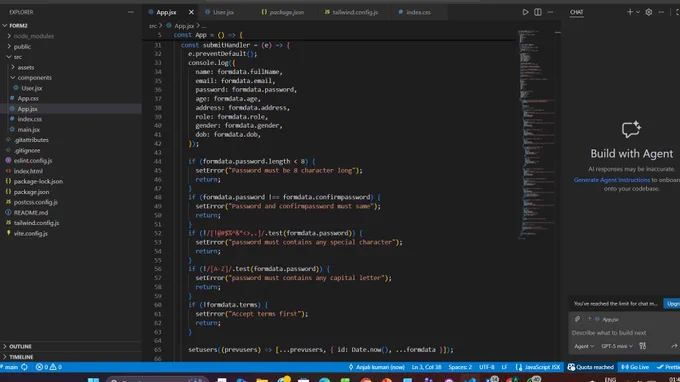This screenshot has width=680, height=382.
Task: Open the Windows Start button
Action: (93, 380)
